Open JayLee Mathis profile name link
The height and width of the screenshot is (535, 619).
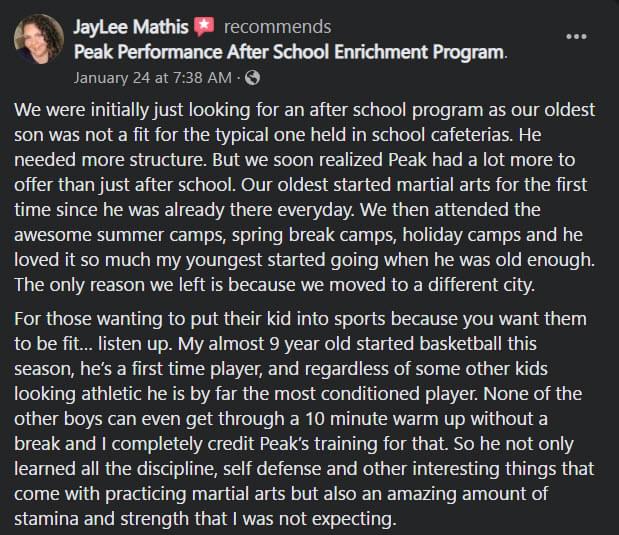(131, 27)
